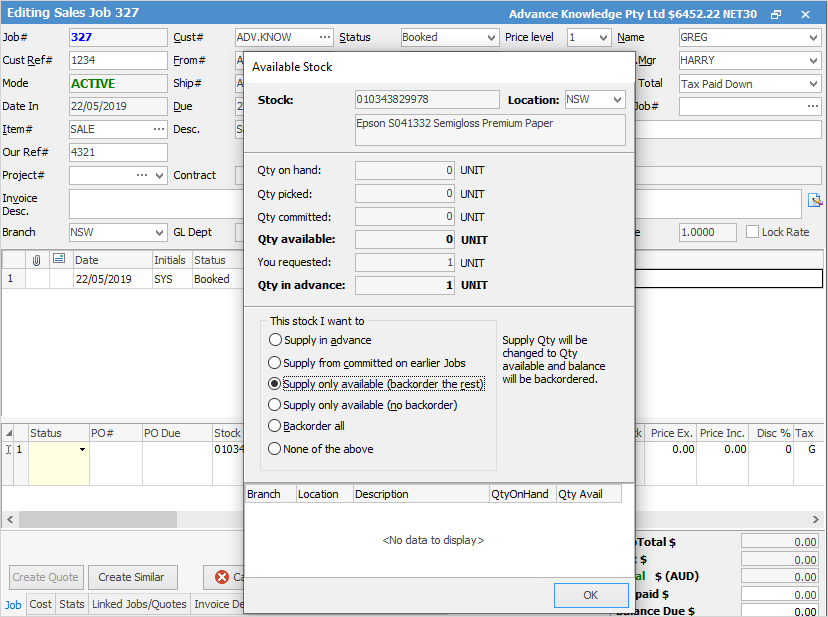This screenshot has height=617, width=828.
Task: Click the comment icon column header
Action: coord(59,260)
